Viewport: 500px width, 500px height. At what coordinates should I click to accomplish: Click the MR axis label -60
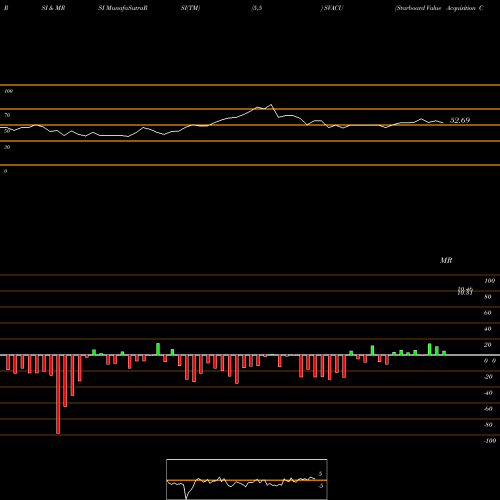(488, 409)
